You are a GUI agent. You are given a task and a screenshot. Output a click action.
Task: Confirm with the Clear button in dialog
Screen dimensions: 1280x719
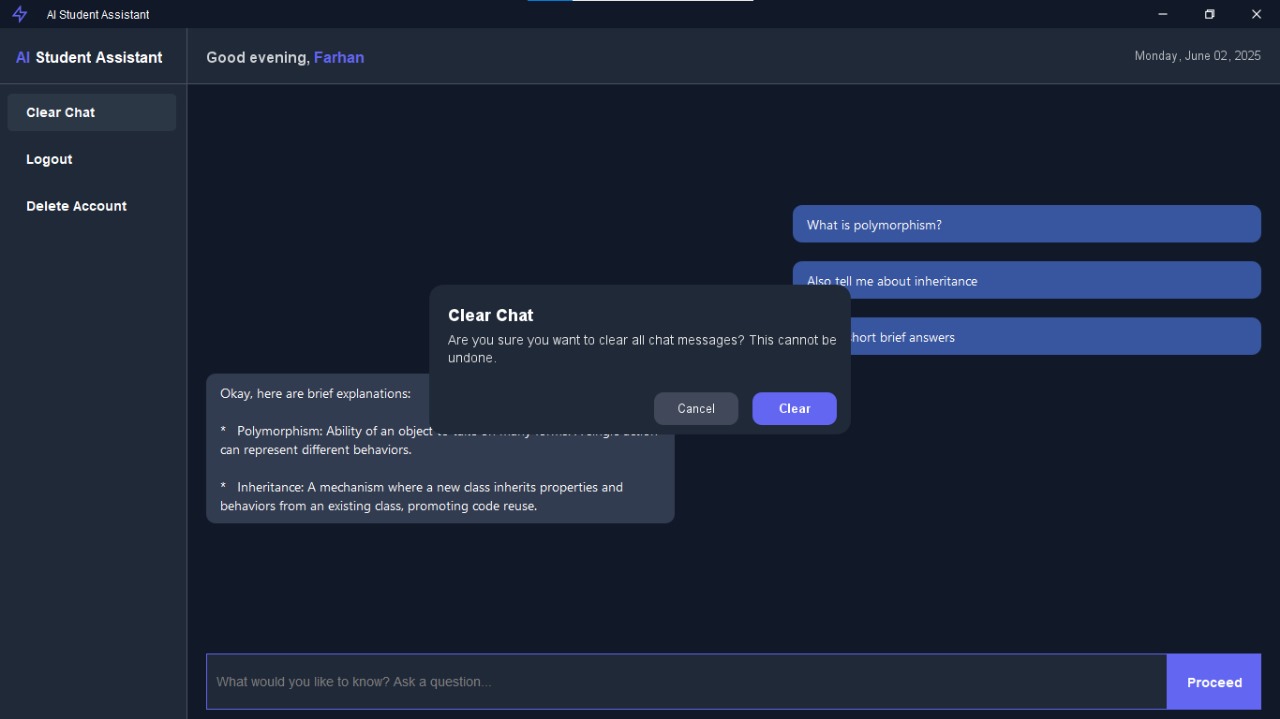coord(794,409)
